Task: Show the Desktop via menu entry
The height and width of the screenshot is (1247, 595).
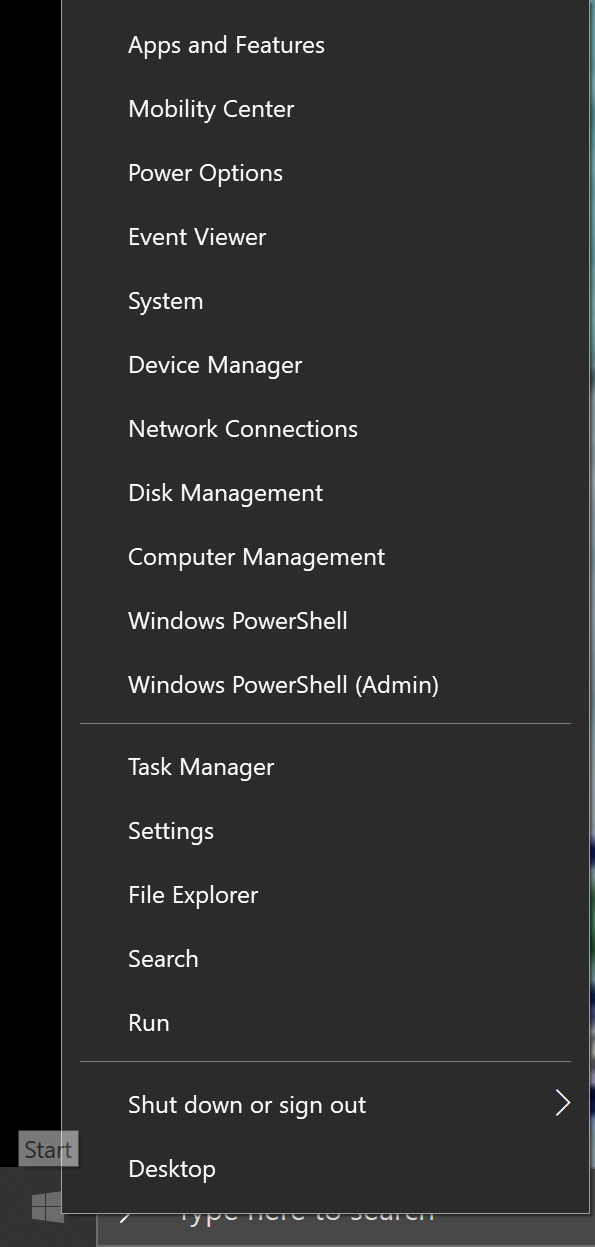Action: 326,1169
